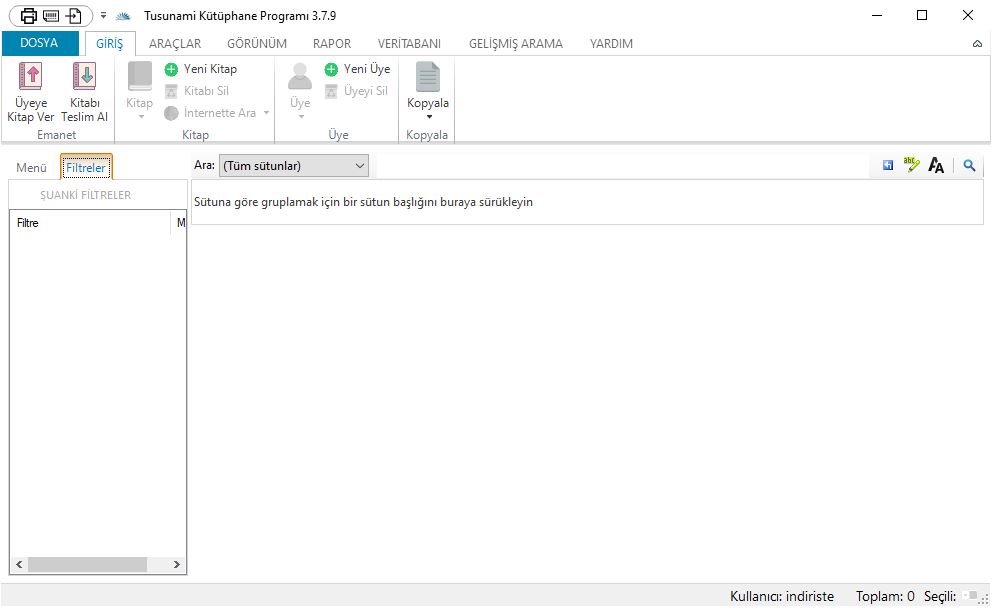Click Üyeyi Sil delete member button
Screen dimensions: 992x608
356,91
